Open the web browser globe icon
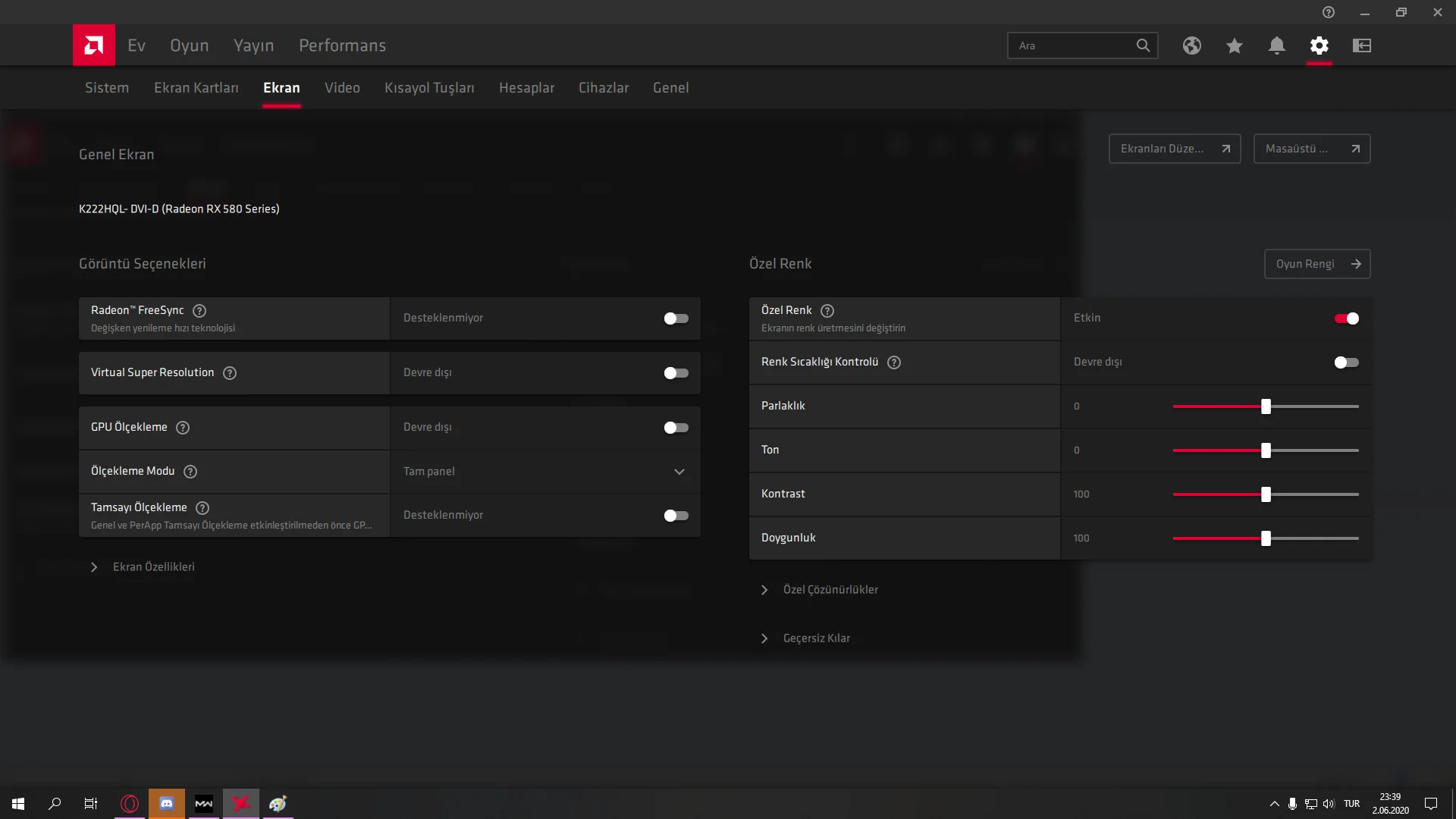The image size is (1456, 819). [x=1191, y=45]
